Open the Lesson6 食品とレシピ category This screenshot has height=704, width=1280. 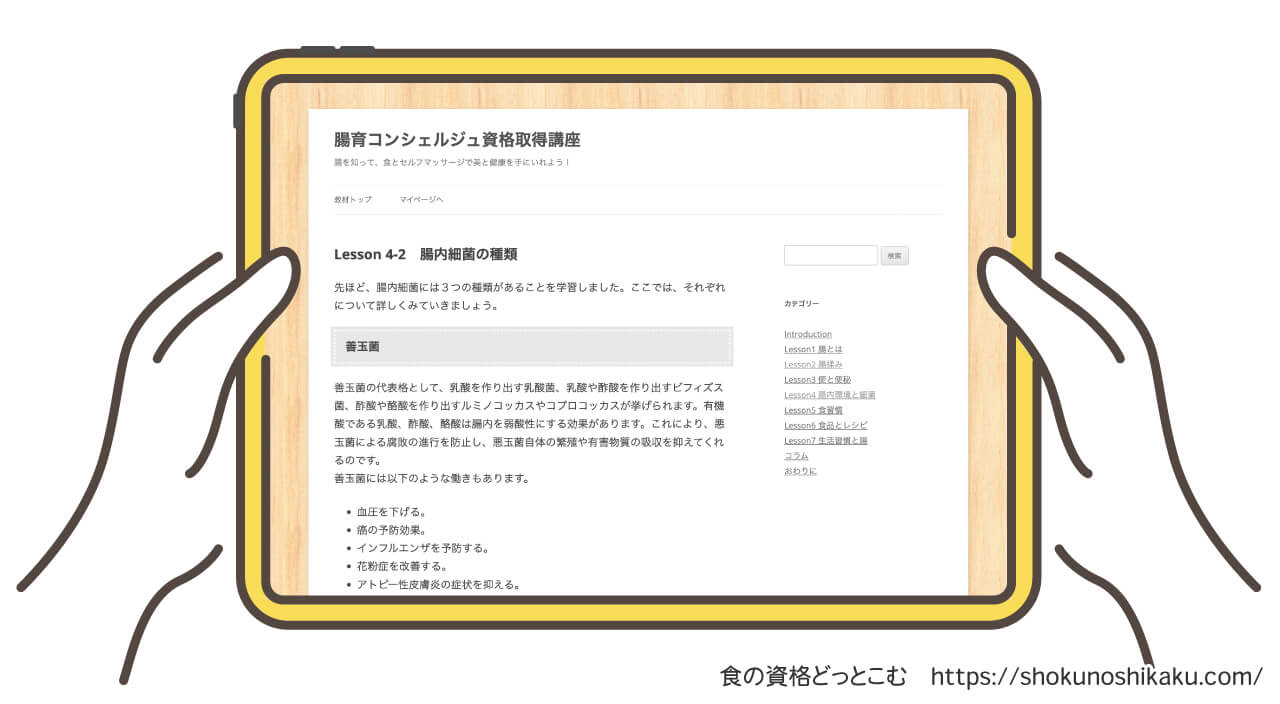coord(826,424)
